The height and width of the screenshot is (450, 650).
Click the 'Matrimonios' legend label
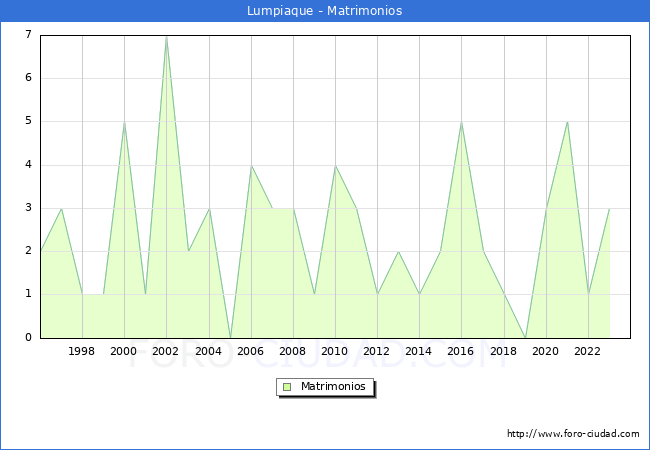pyautogui.click(x=333, y=386)
